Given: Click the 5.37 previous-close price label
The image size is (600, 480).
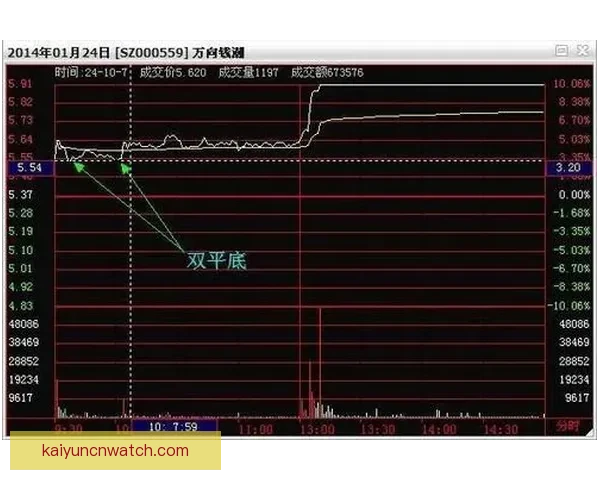Looking at the screenshot, I should point(21,194).
